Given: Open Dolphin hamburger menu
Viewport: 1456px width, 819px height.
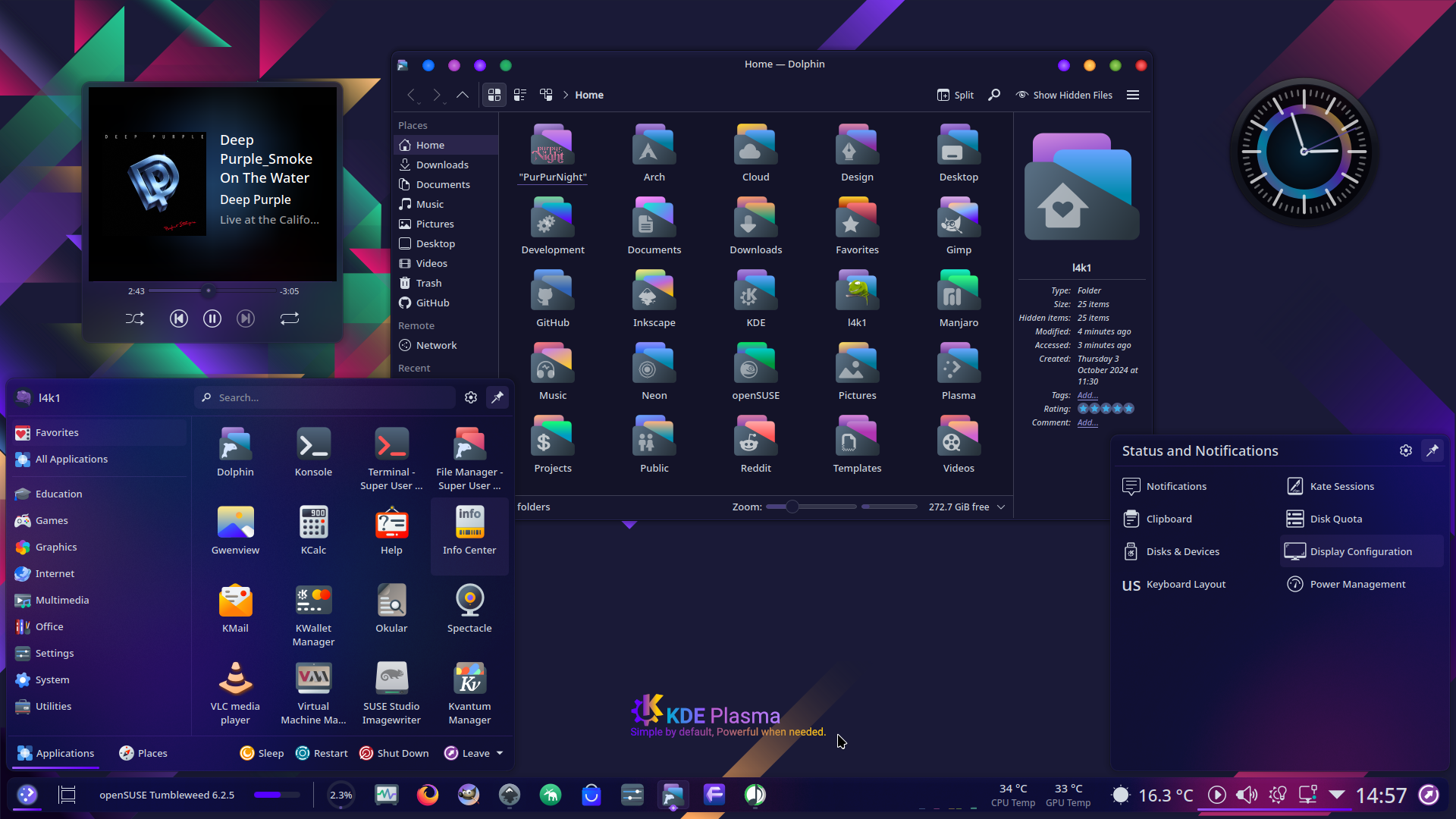Looking at the screenshot, I should pyautogui.click(x=1133, y=95).
